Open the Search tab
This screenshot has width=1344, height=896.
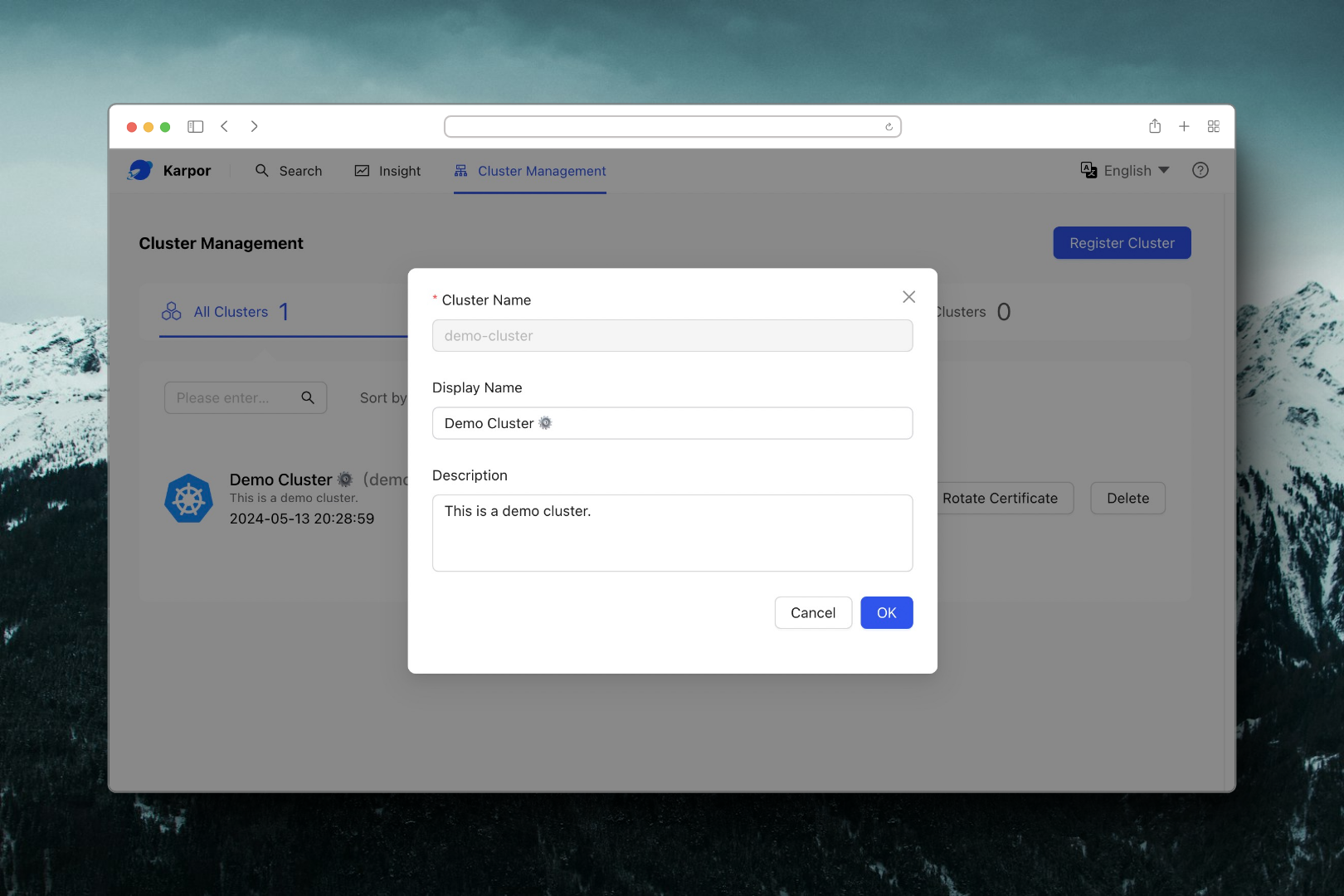click(x=289, y=171)
